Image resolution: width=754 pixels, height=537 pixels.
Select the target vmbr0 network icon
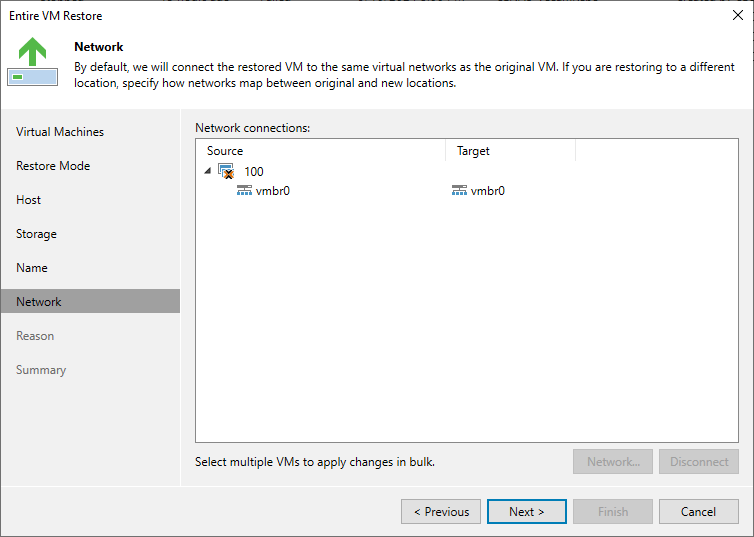tap(459, 190)
